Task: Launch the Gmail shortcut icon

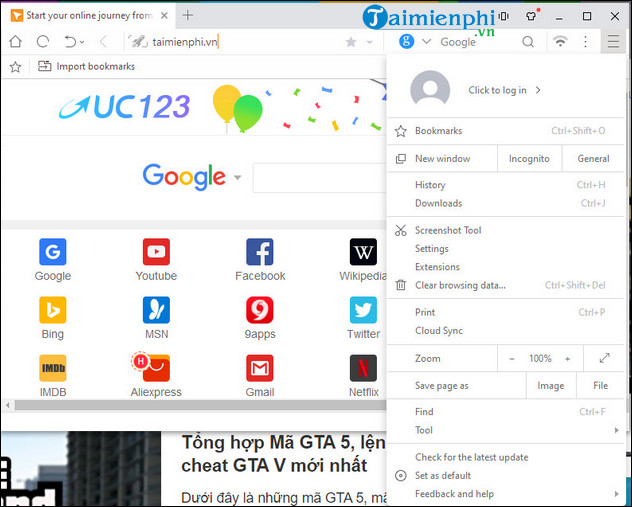Action: 260,368
